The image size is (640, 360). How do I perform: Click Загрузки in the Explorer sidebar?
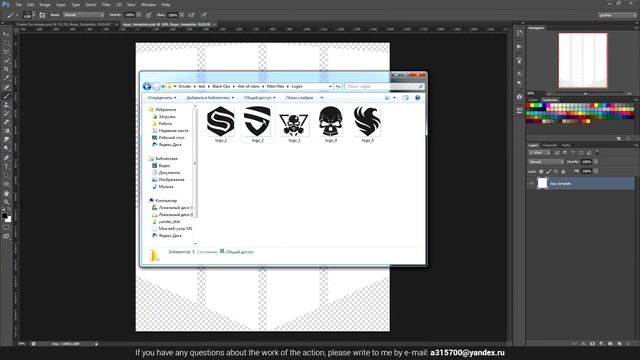click(167, 117)
